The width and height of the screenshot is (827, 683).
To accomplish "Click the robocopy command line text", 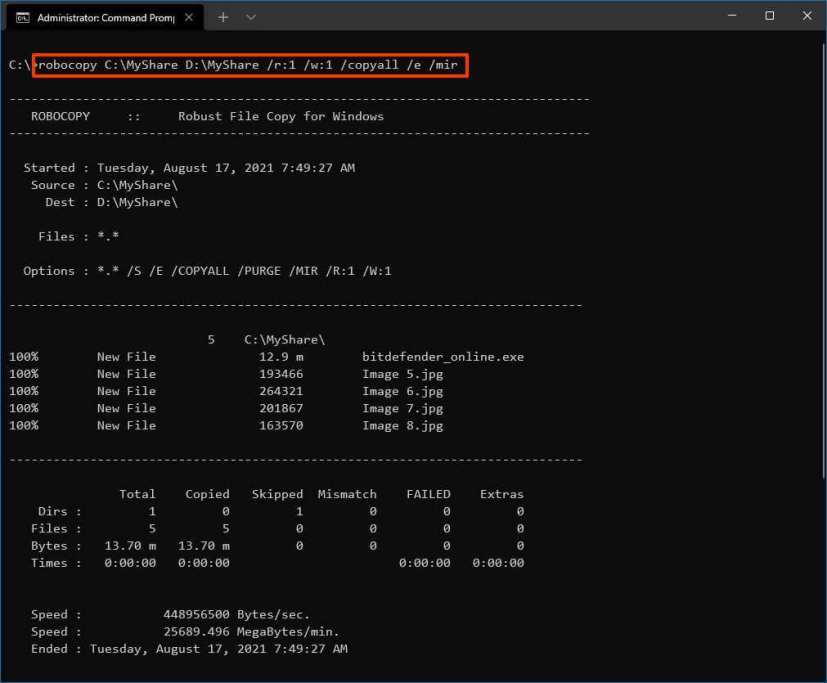I will 248,65.
